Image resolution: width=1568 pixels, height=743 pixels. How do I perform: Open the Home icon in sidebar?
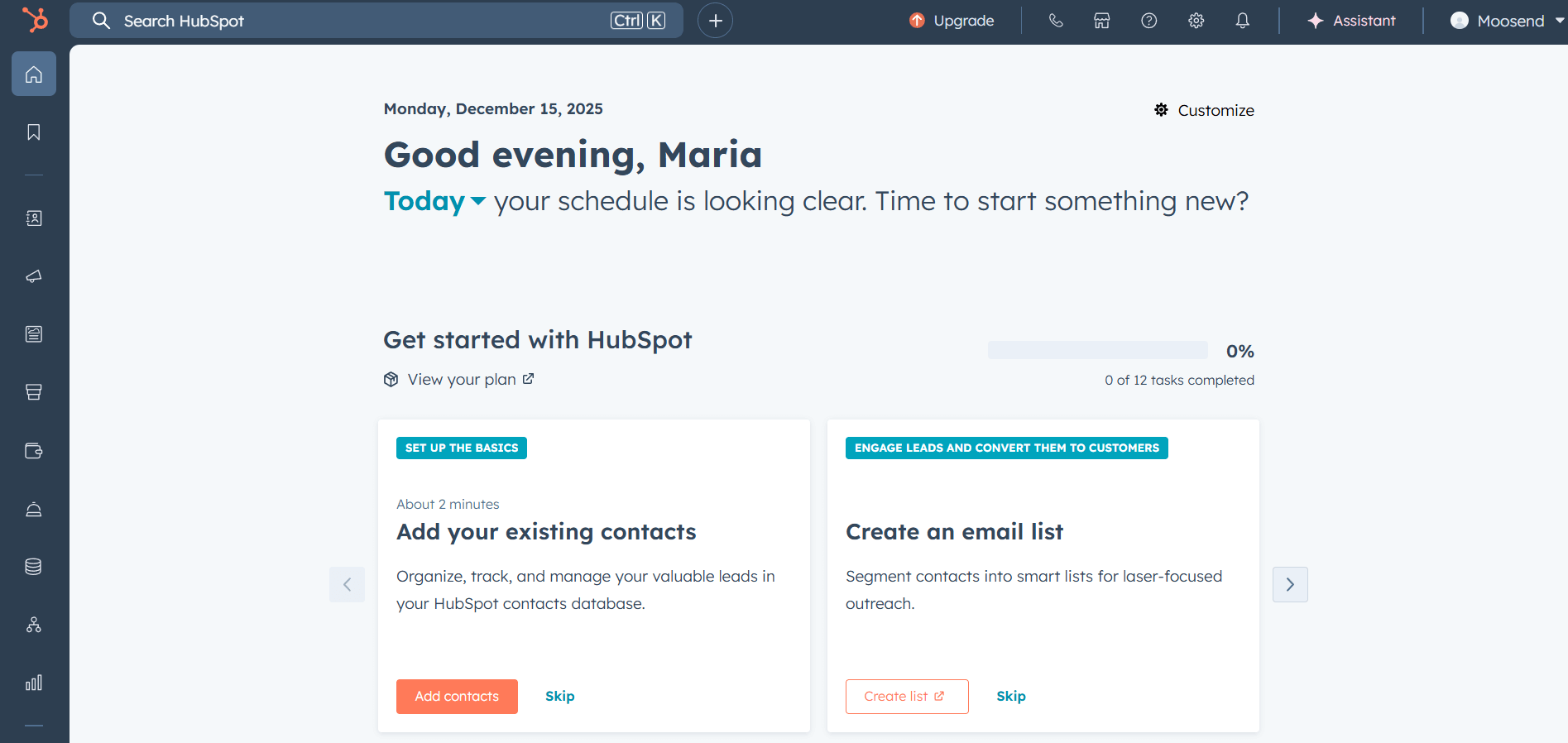point(34,74)
